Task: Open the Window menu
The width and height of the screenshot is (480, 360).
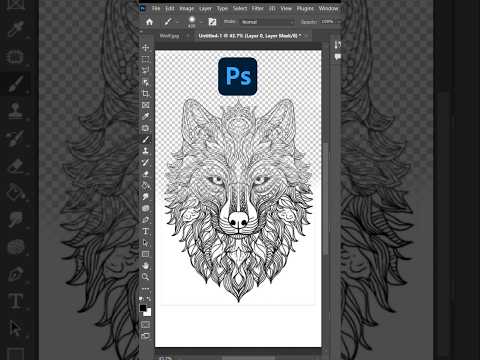Action: (328, 8)
